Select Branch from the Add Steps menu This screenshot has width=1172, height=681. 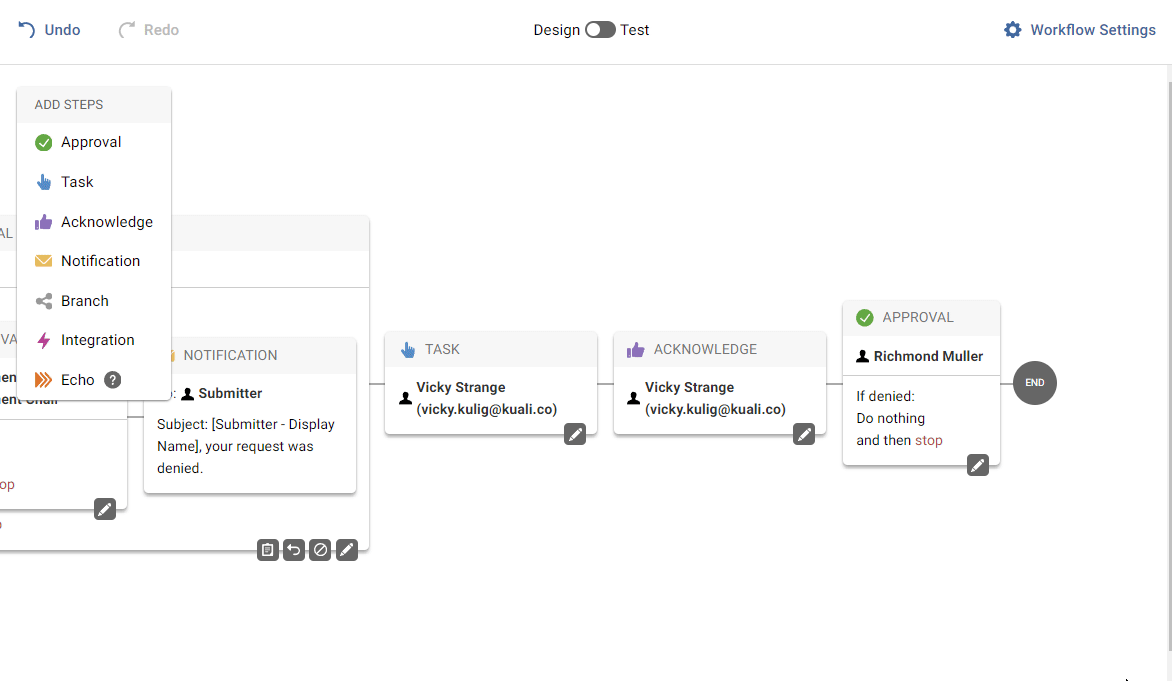click(x=82, y=300)
